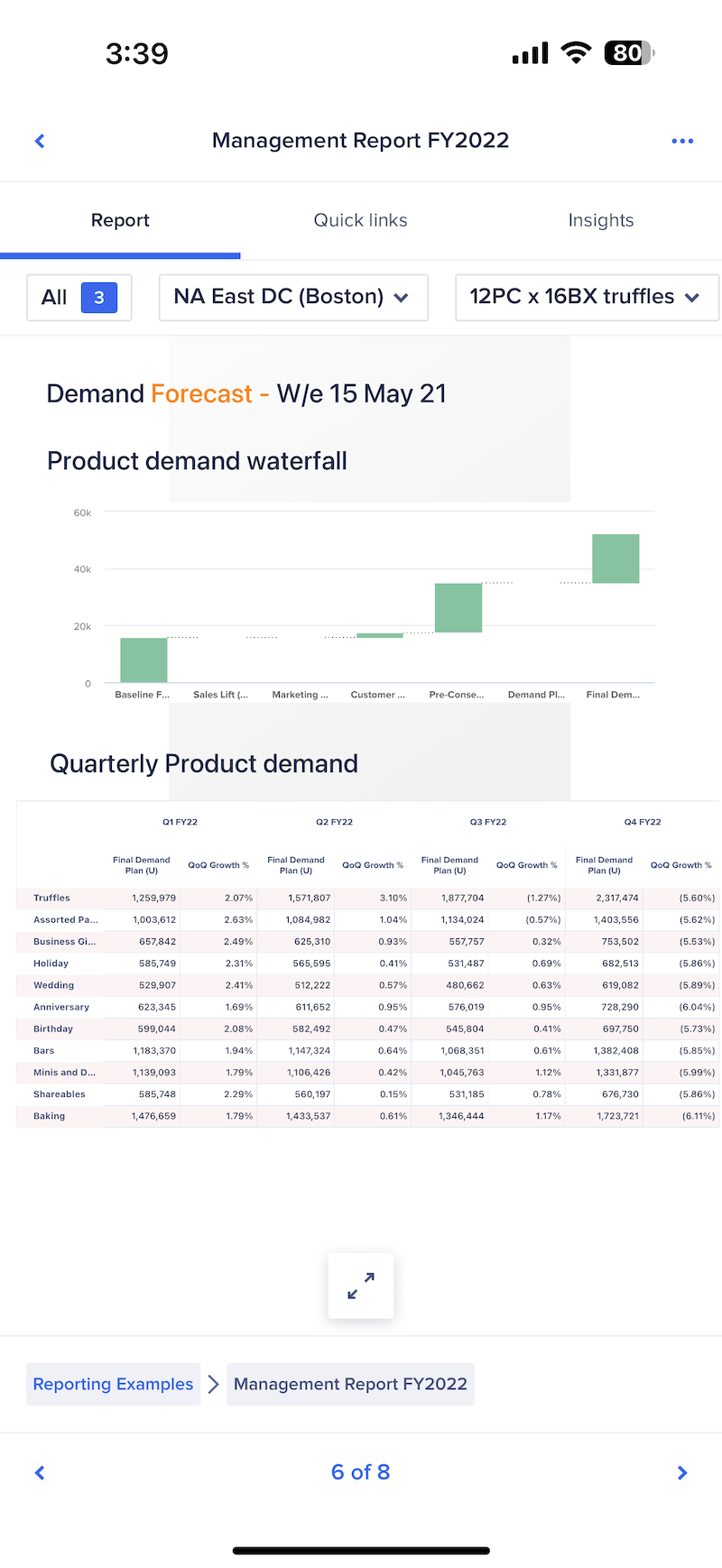Go to the next page using the bottom arrow
The image size is (722, 1568).
682,1473
